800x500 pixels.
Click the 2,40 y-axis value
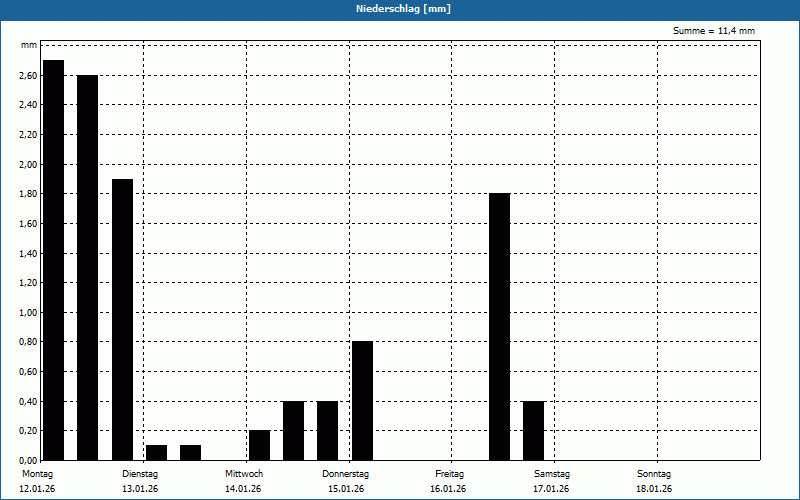click(x=29, y=105)
